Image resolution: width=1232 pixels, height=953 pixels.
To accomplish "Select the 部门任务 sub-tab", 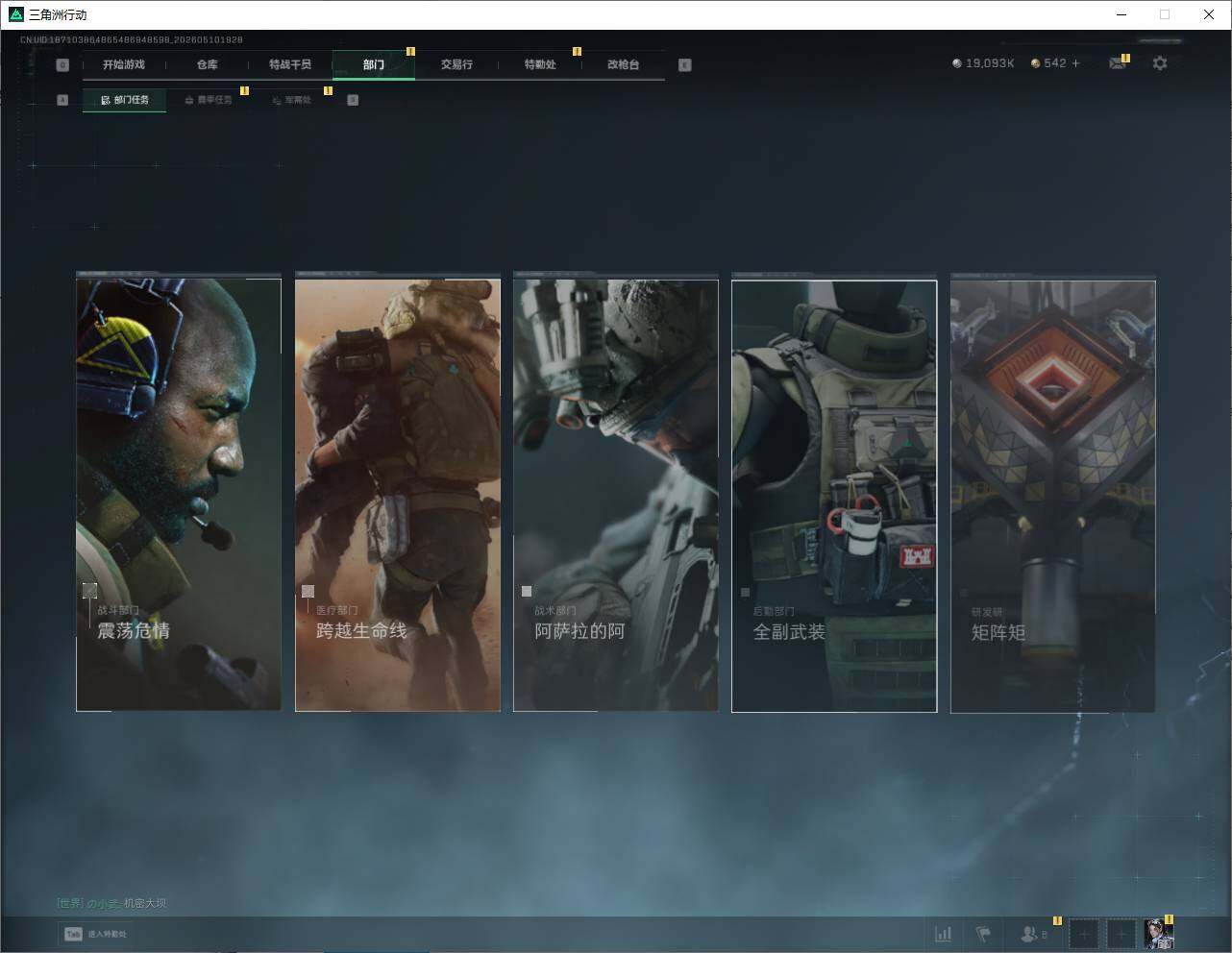I will click(124, 100).
